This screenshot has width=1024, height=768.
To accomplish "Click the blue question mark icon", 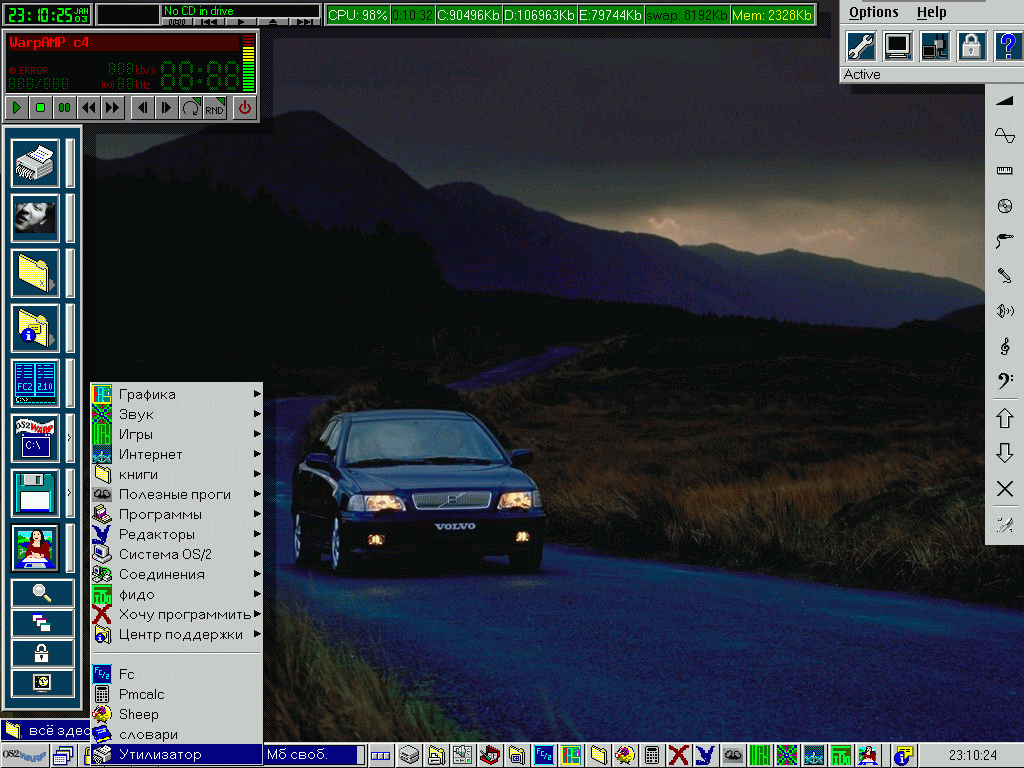I will click(1008, 46).
